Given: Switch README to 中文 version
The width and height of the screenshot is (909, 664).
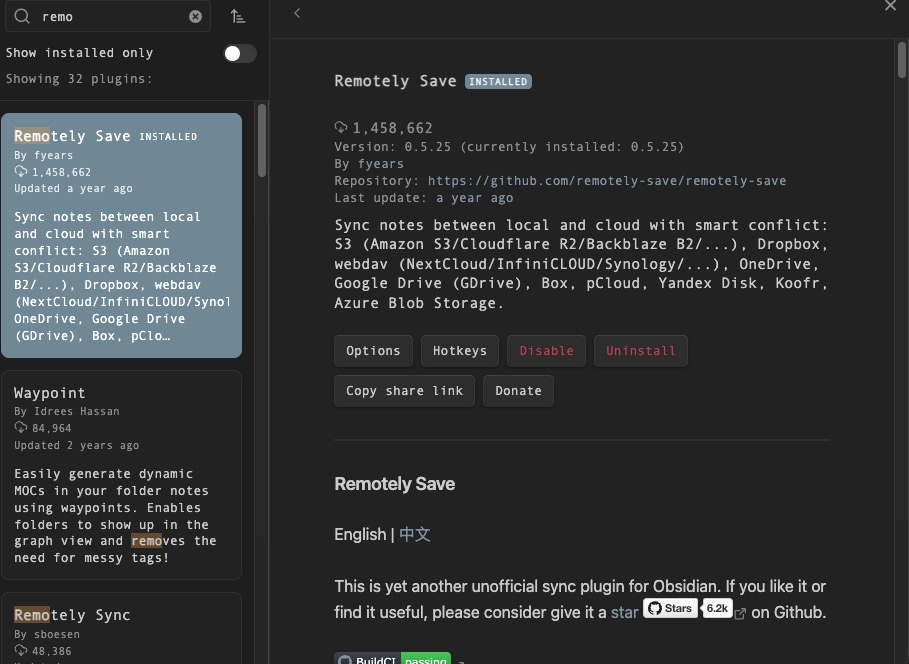Looking at the screenshot, I should coord(414,534).
